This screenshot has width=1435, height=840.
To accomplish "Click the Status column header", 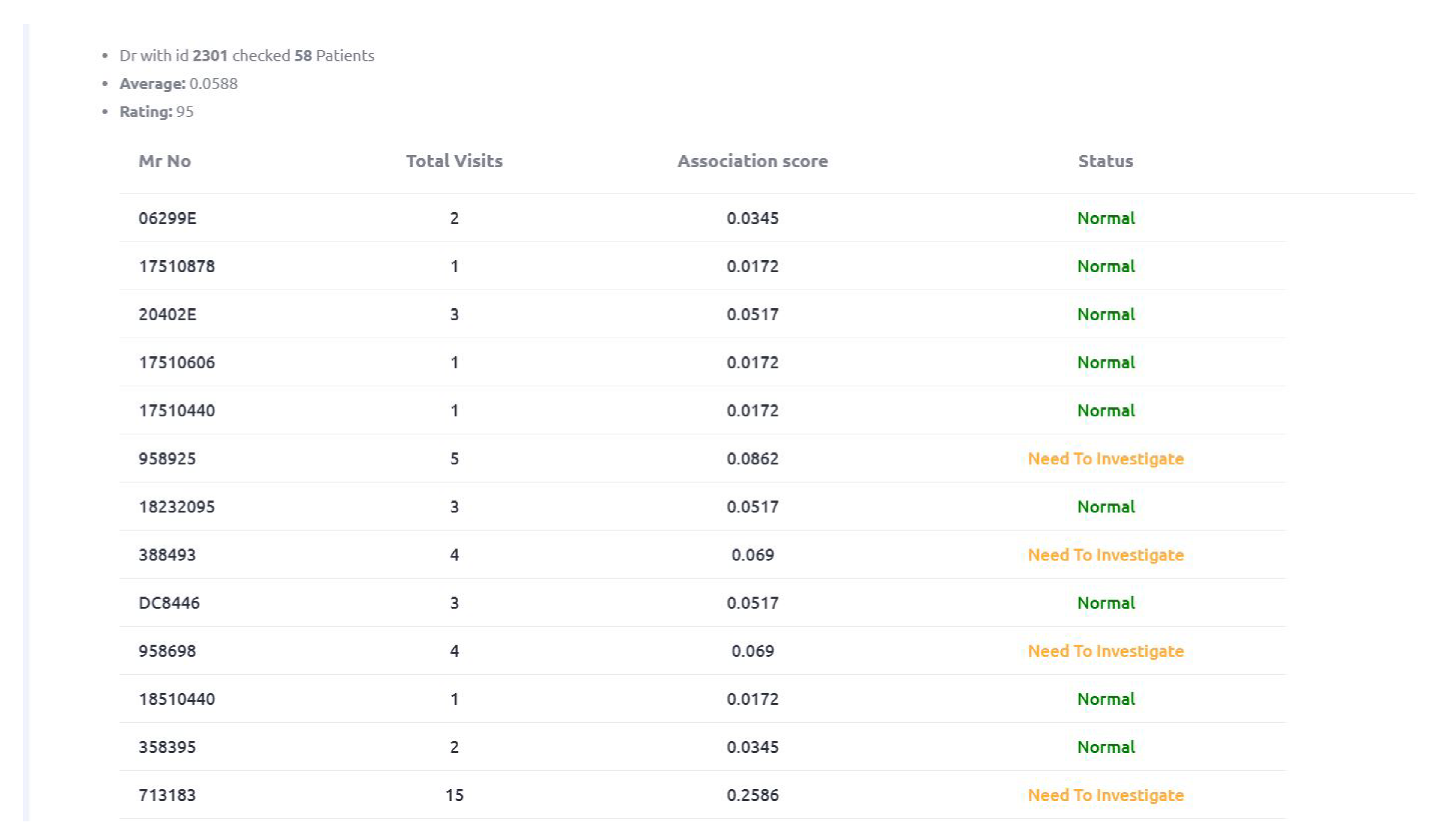I will (1105, 161).
